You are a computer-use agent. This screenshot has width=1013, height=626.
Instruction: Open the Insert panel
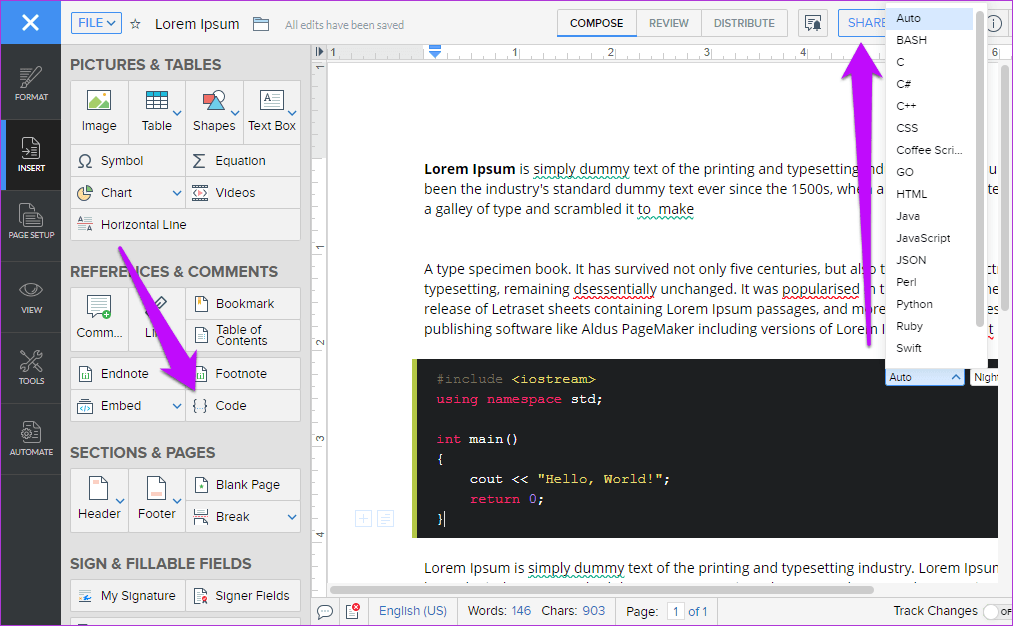pos(31,154)
